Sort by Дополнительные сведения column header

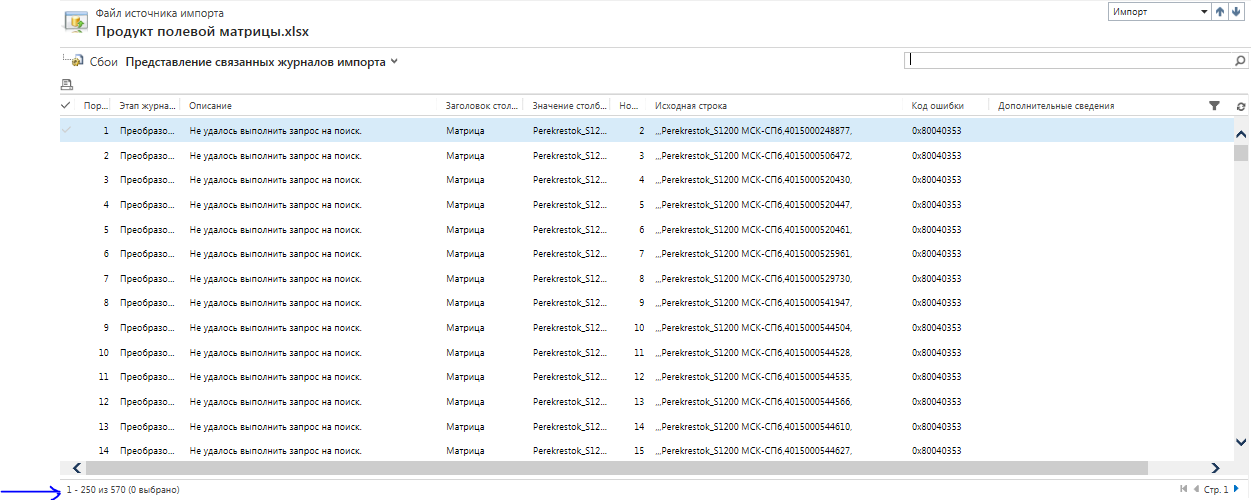1056,106
